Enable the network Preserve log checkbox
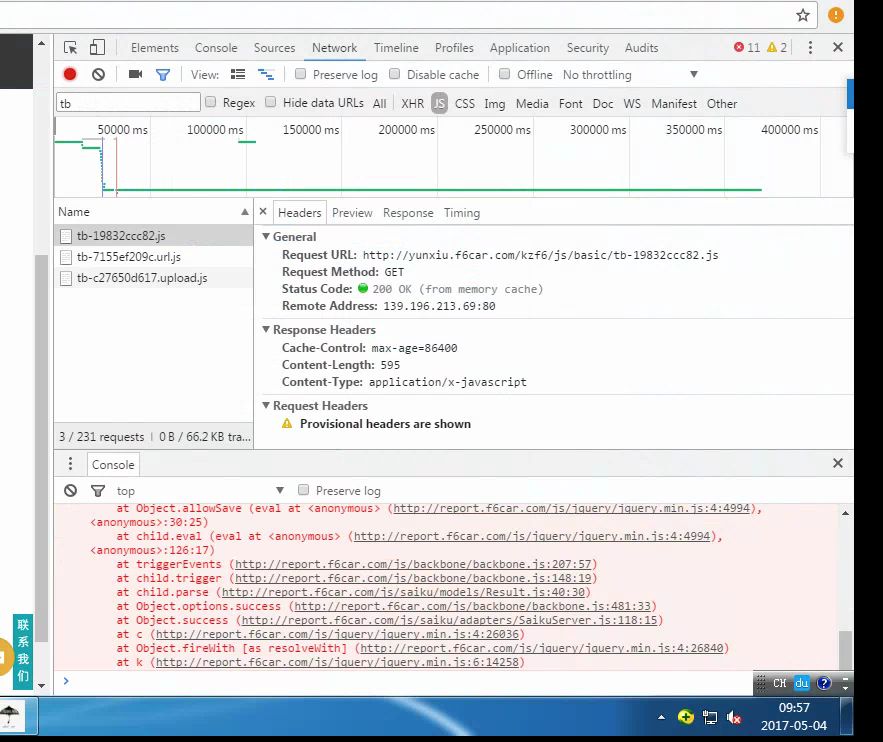883x742 pixels. (x=301, y=74)
